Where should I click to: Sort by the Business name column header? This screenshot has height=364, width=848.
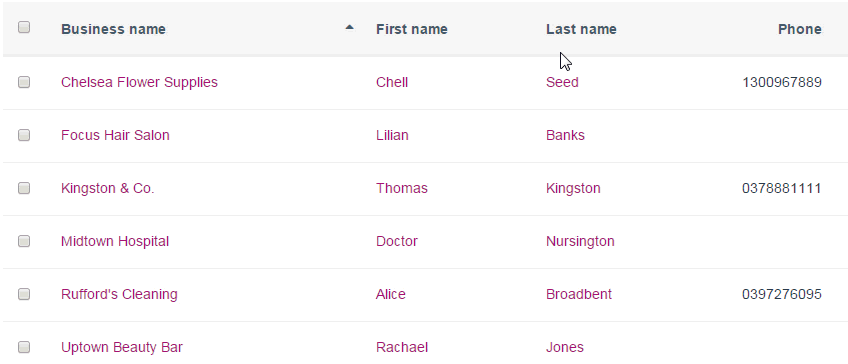click(x=113, y=29)
